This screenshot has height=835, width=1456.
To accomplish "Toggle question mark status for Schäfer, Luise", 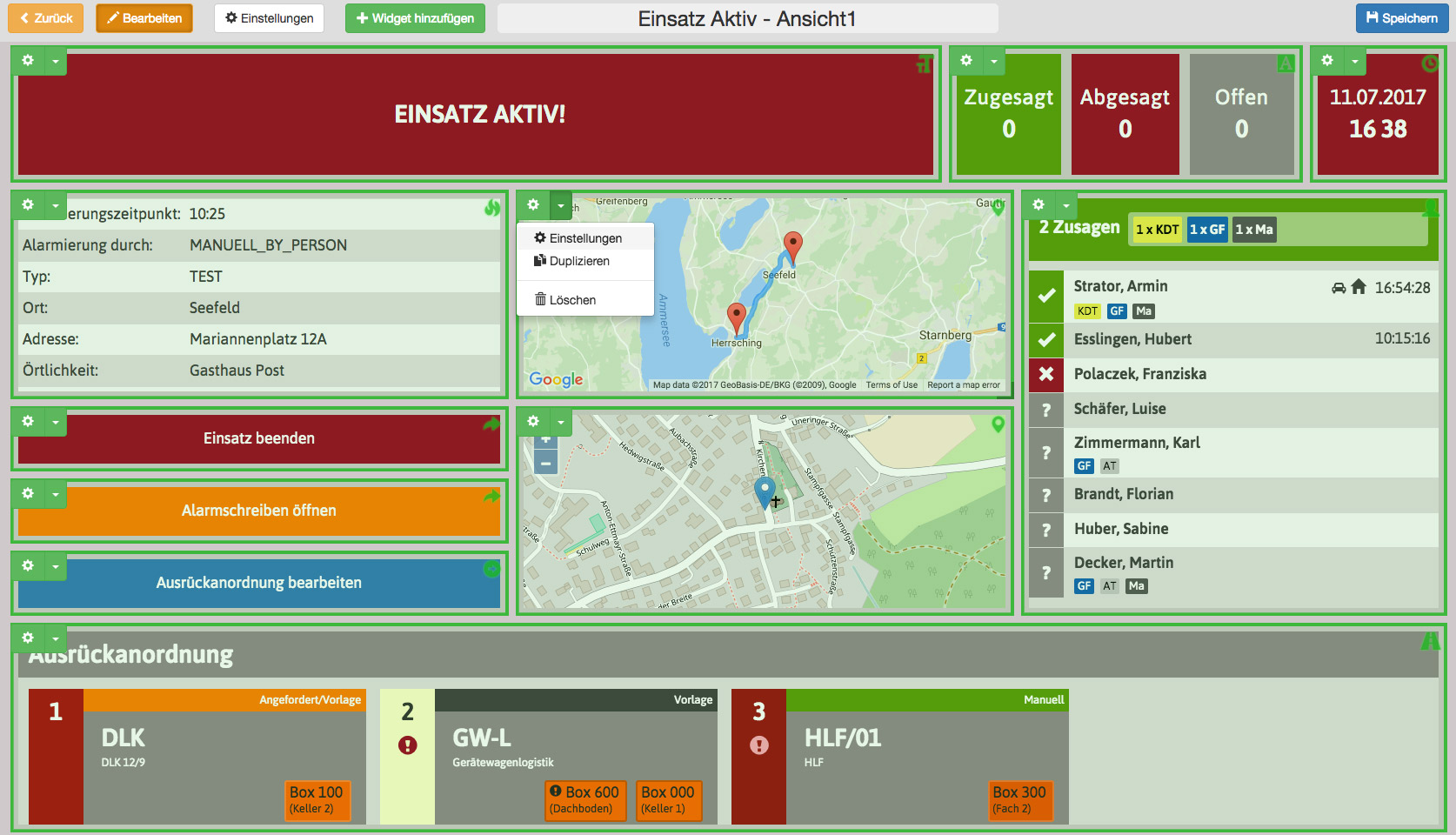I will [x=1046, y=410].
